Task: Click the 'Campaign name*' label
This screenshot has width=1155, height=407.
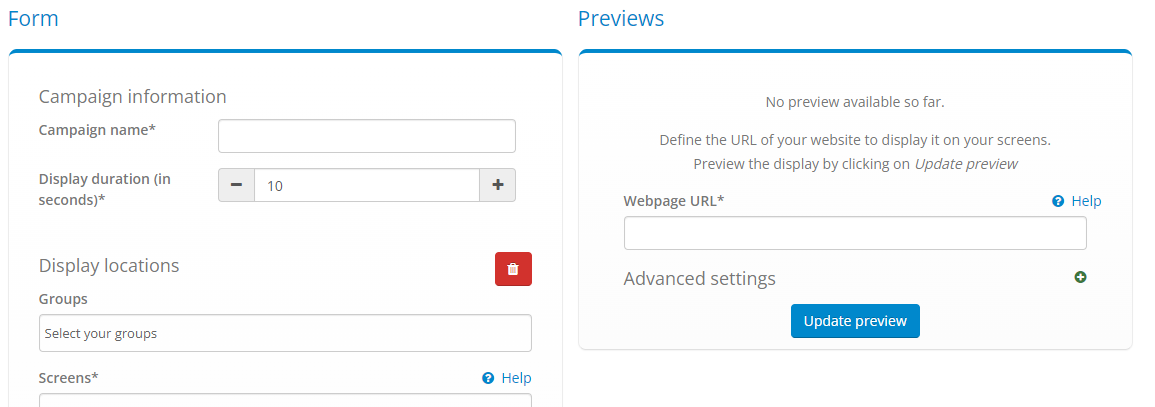Action: click(x=97, y=130)
